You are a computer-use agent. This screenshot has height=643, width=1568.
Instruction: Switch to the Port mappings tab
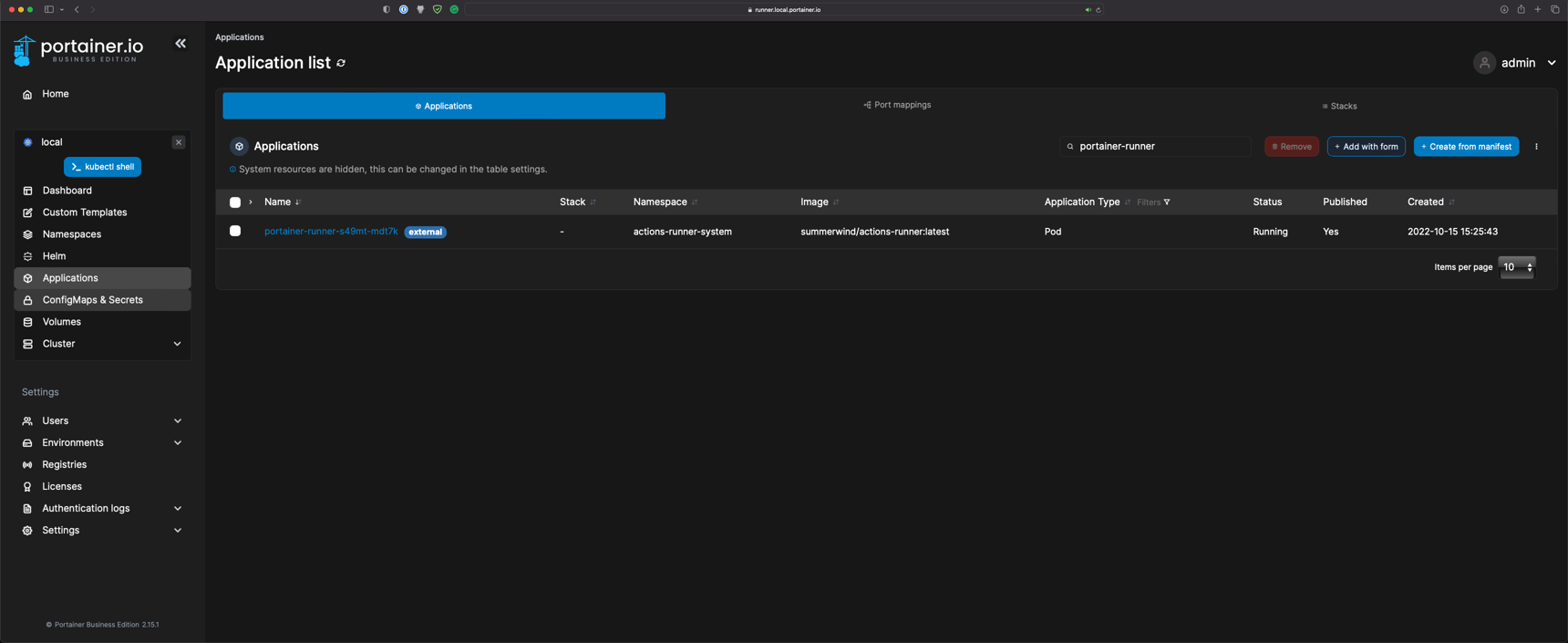[897, 105]
